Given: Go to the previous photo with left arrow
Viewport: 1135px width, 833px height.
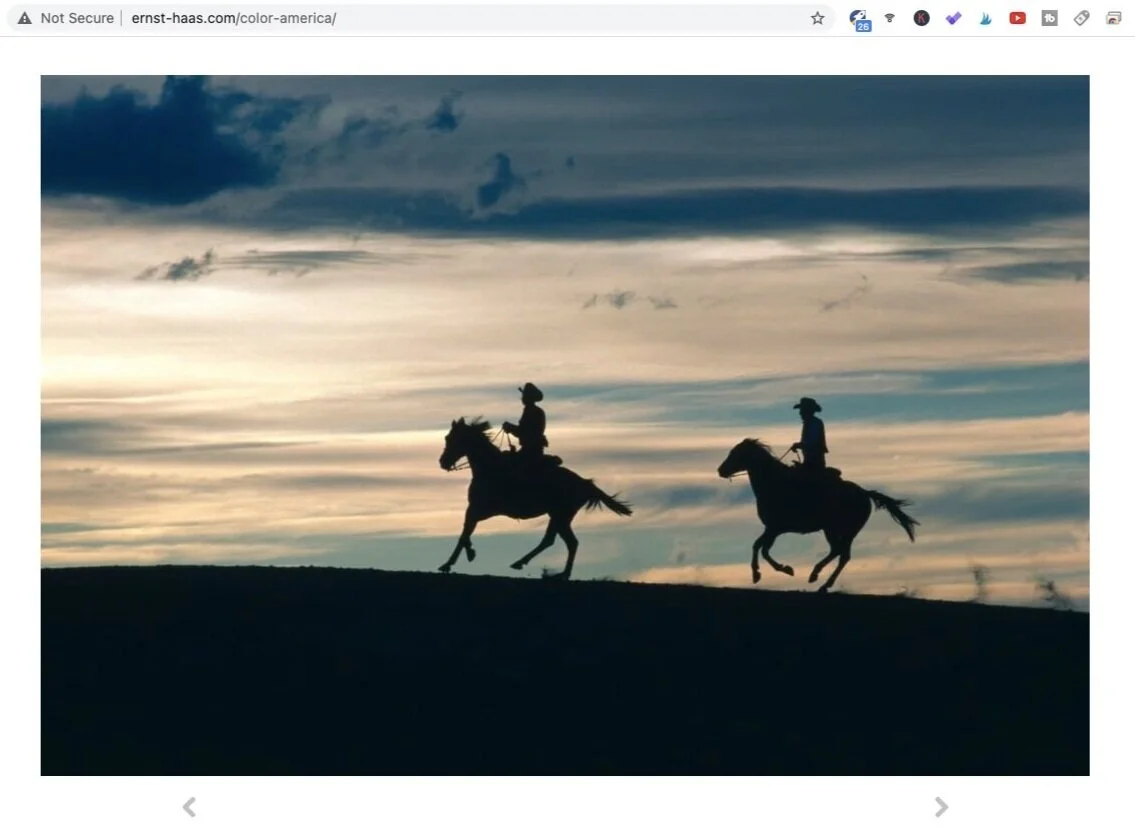Looking at the screenshot, I should point(189,806).
